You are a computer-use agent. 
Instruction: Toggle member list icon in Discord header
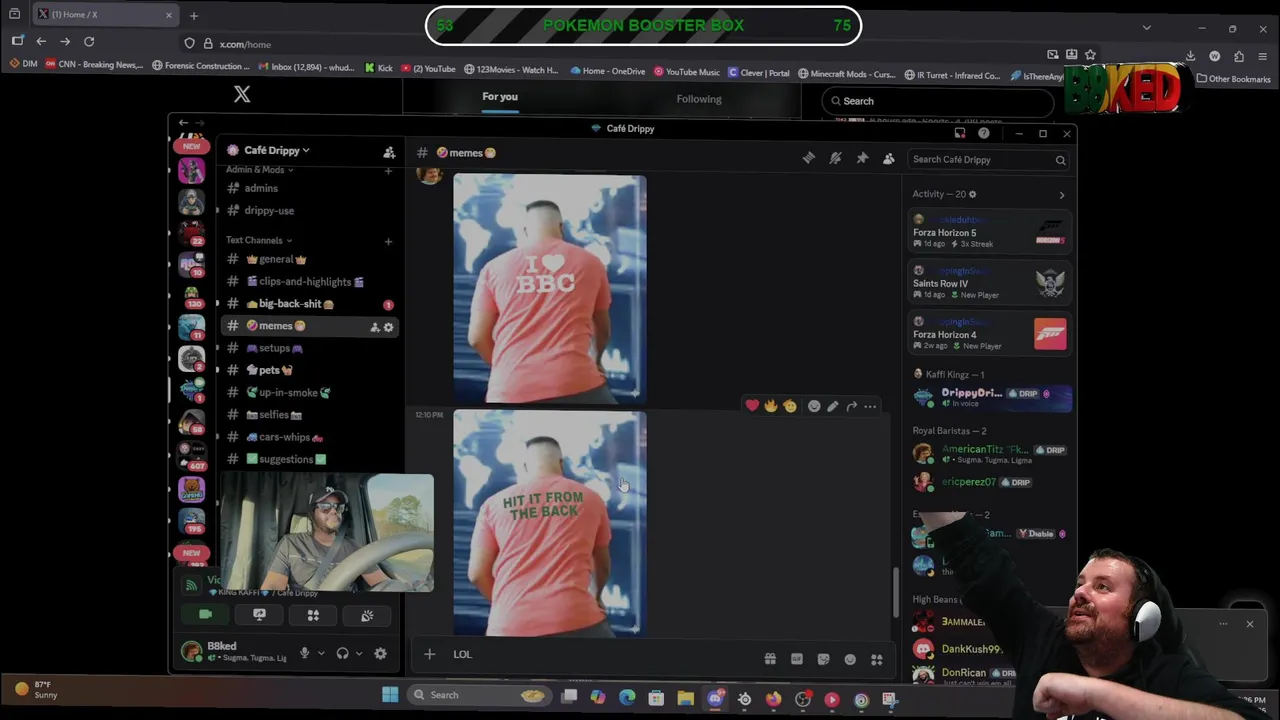(x=888, y=158)
